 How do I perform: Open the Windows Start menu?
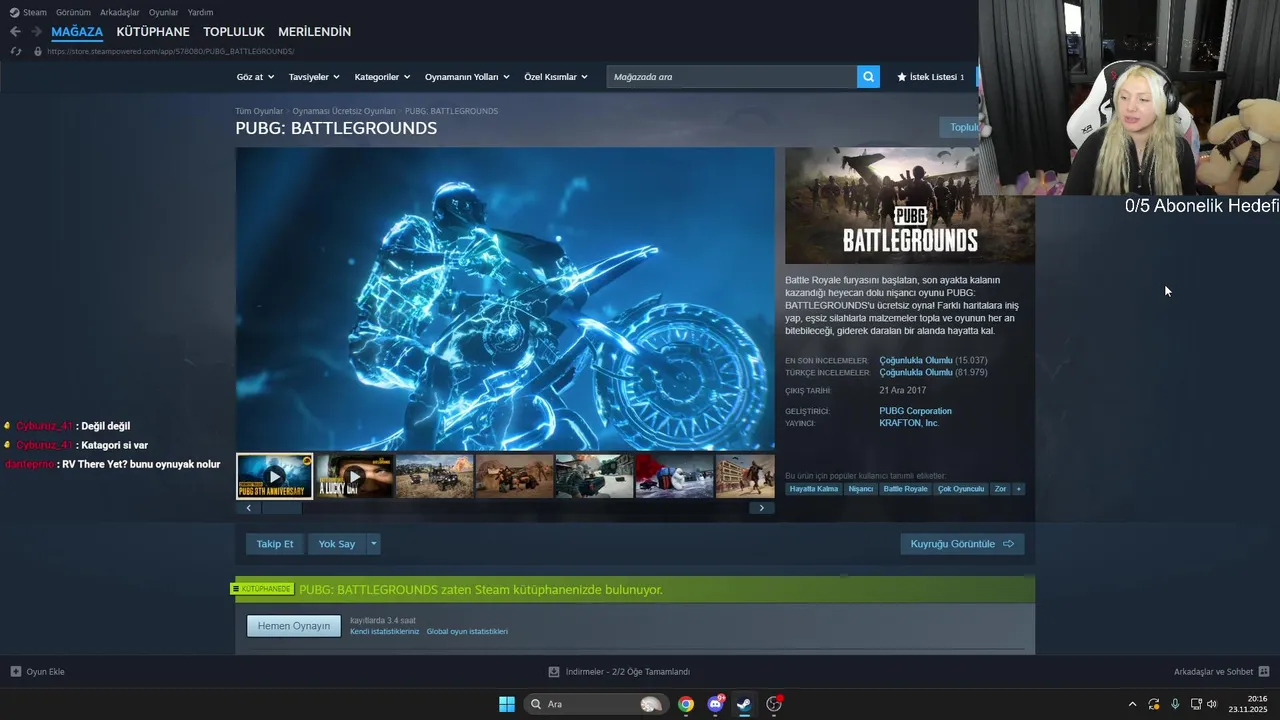tap(507, 704)
